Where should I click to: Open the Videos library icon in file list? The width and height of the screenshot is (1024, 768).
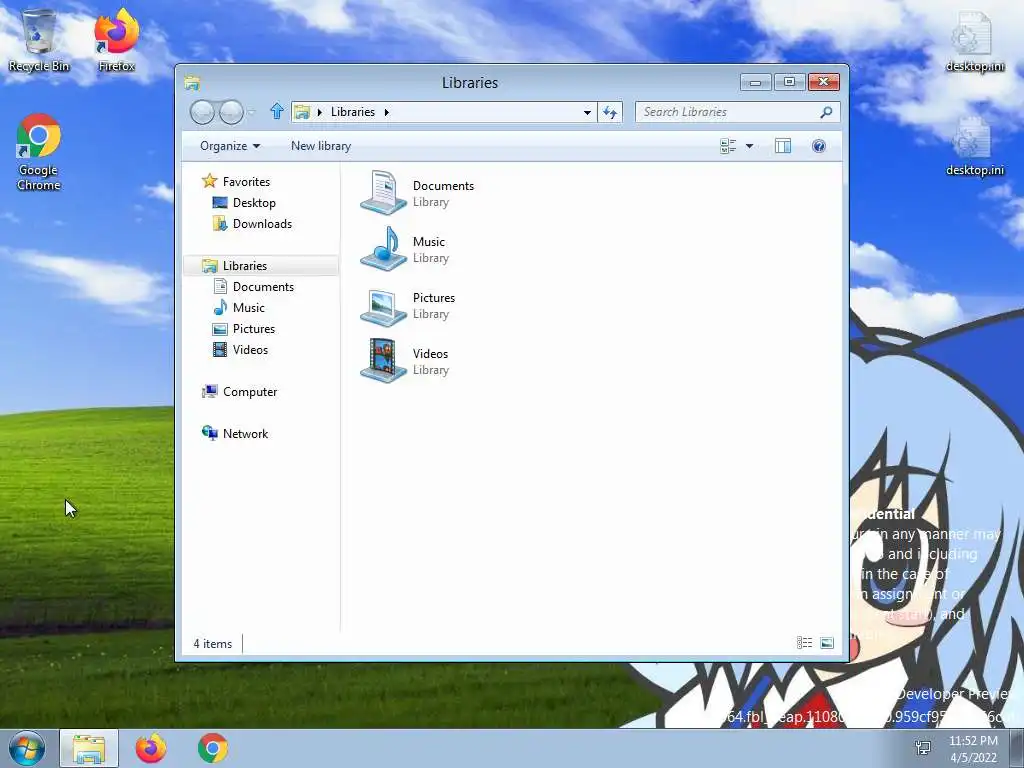(x=383, y=360)
